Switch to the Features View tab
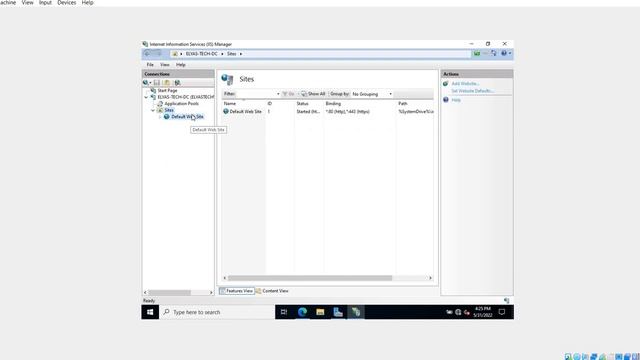Image resolution: width=640 pixels, height=360 pixels. click(237, 291)
